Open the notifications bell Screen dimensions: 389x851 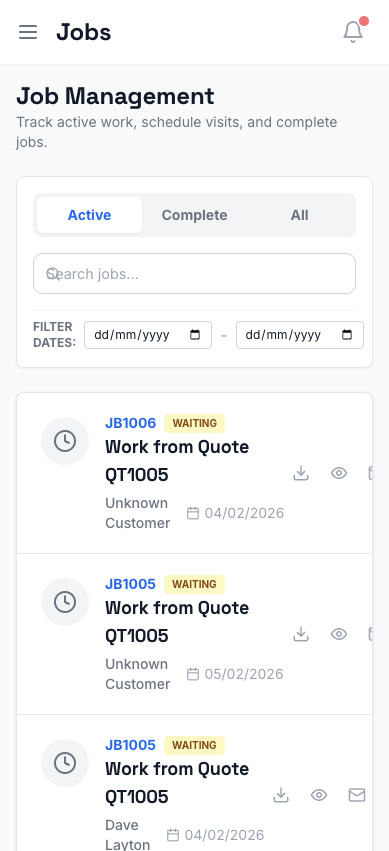pos(353,32)
